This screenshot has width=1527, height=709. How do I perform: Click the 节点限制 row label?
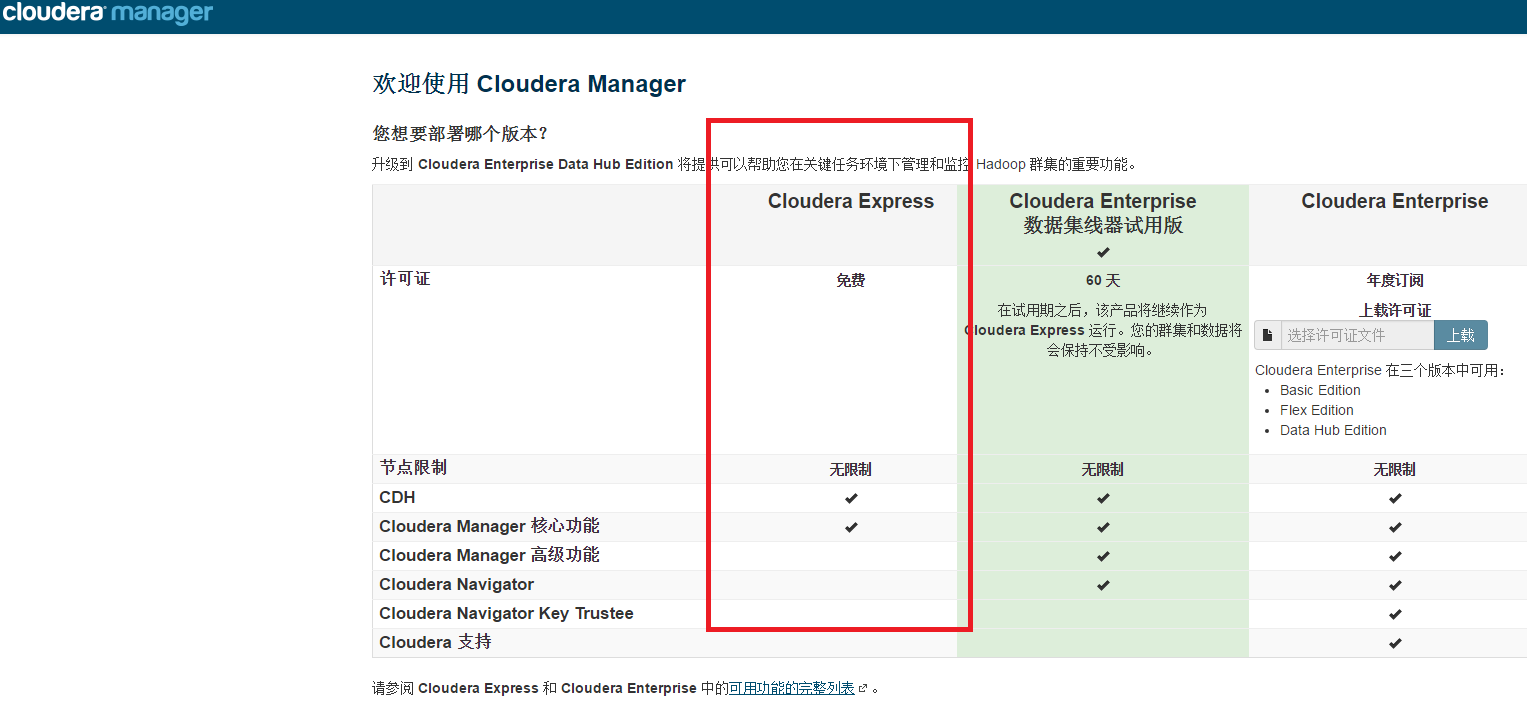click(x=413, y=467)
